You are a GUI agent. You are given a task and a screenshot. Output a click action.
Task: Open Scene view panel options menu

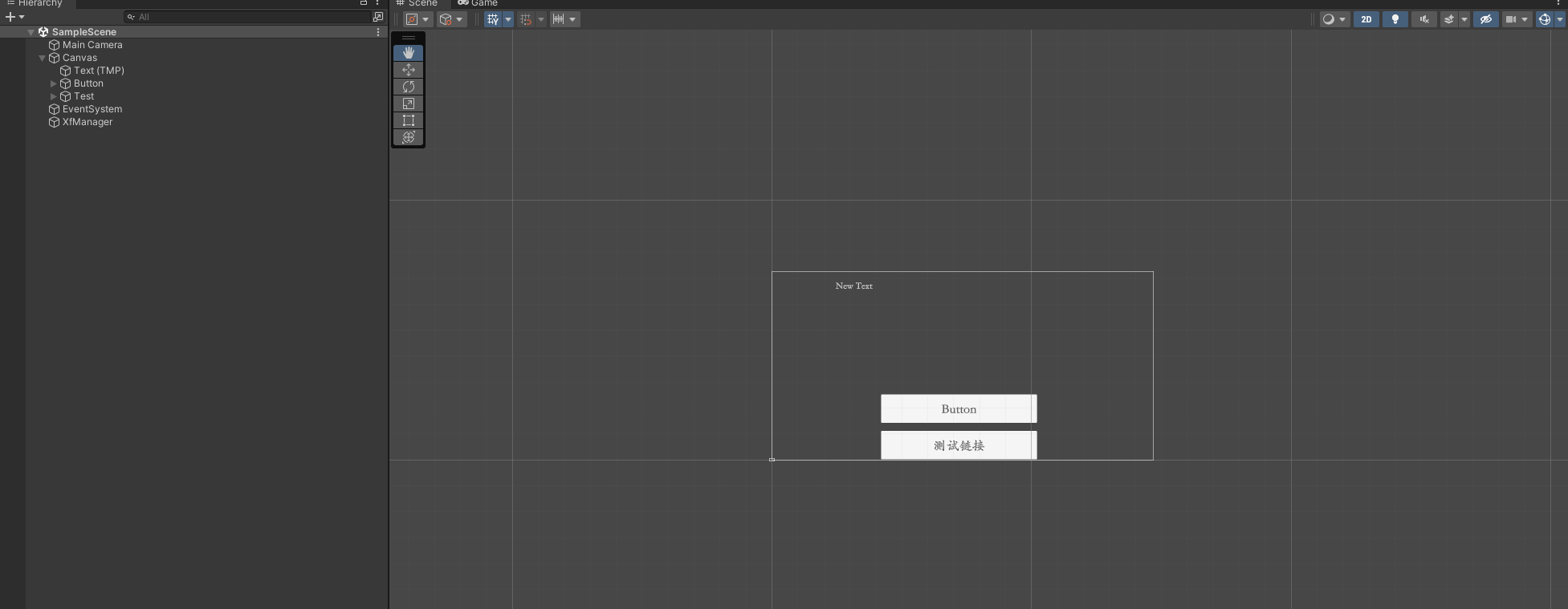(1558, 3)
